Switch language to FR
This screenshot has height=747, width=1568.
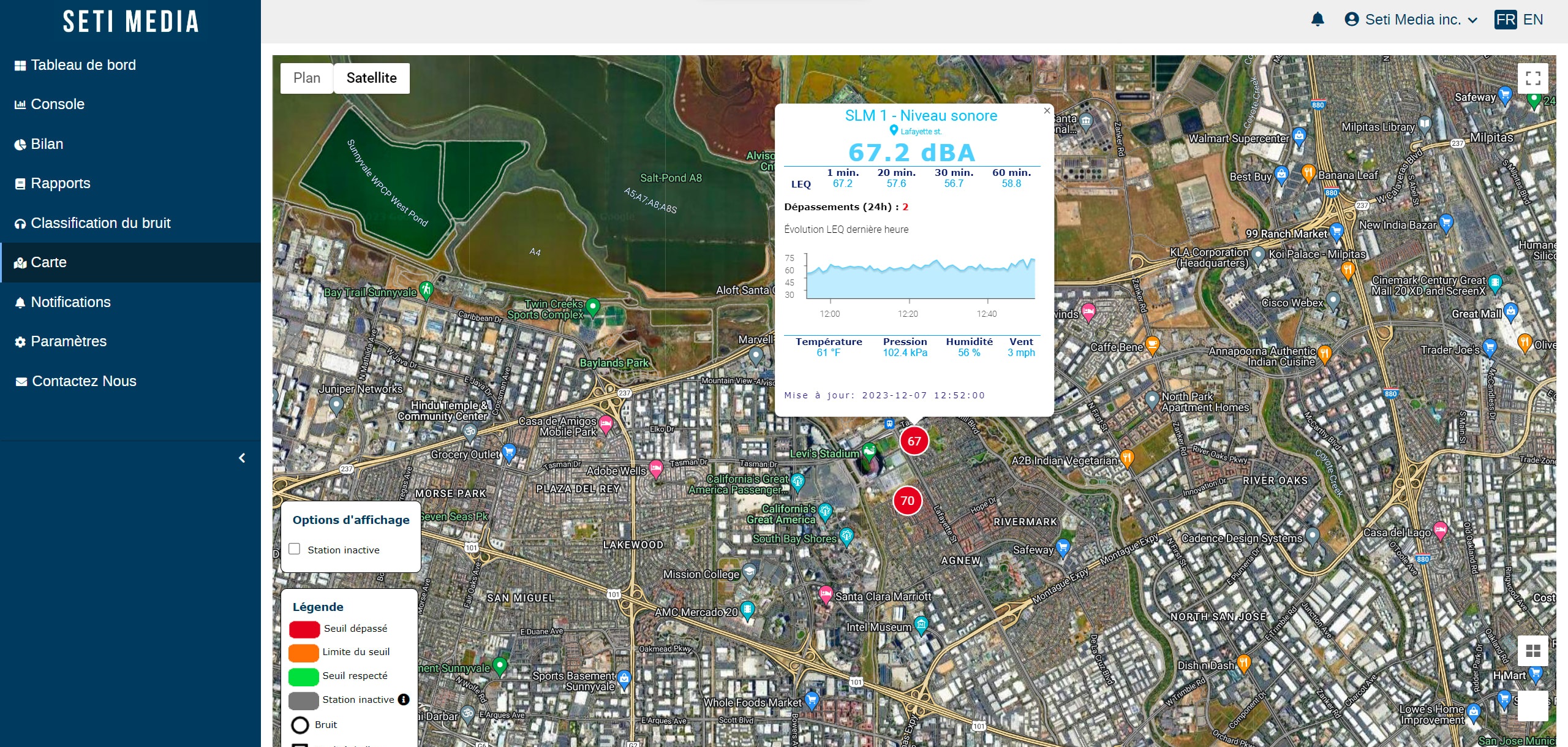pyautogui.click(x=1506, y=20)
